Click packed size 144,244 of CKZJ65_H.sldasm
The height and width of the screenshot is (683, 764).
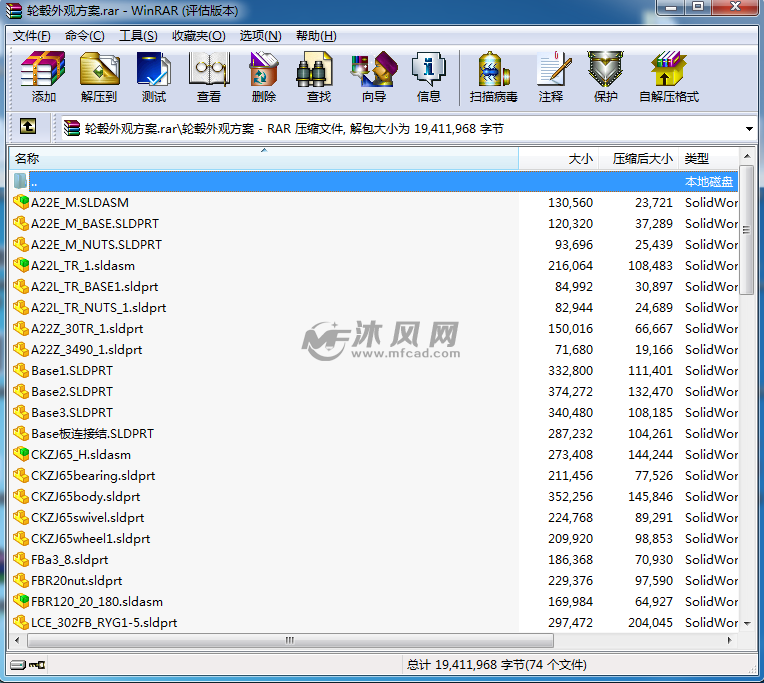650,454
